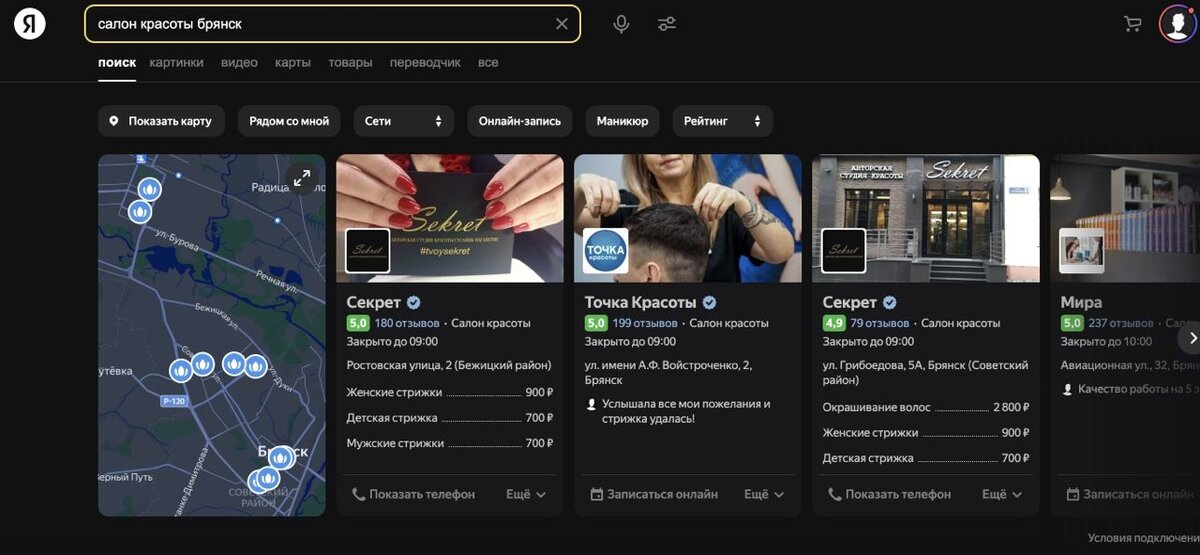
Task: Switch to the товары tab
Action: click(350, 62)
